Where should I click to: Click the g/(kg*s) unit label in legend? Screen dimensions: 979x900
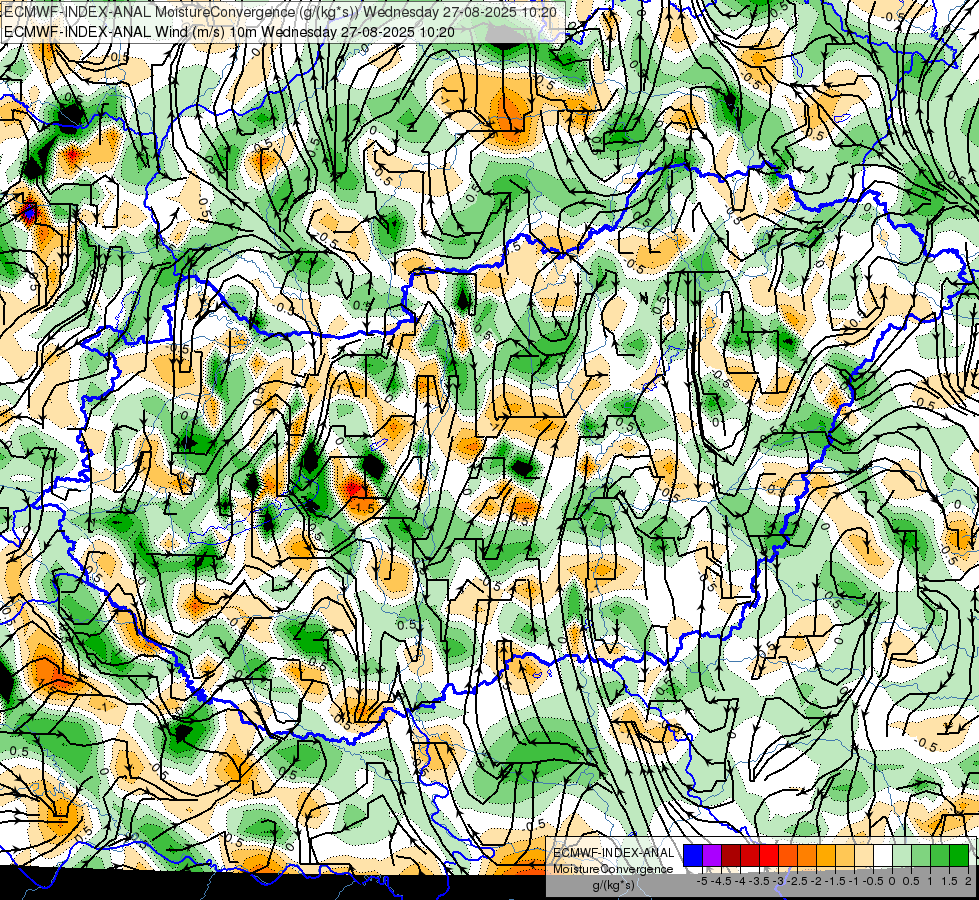pyautogui.click(x=613, y=886)
